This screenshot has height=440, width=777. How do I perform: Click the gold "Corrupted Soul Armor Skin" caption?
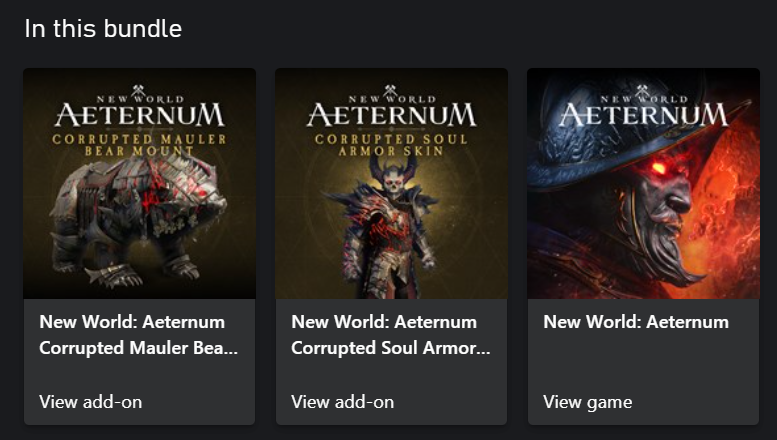tap(391, 145)
